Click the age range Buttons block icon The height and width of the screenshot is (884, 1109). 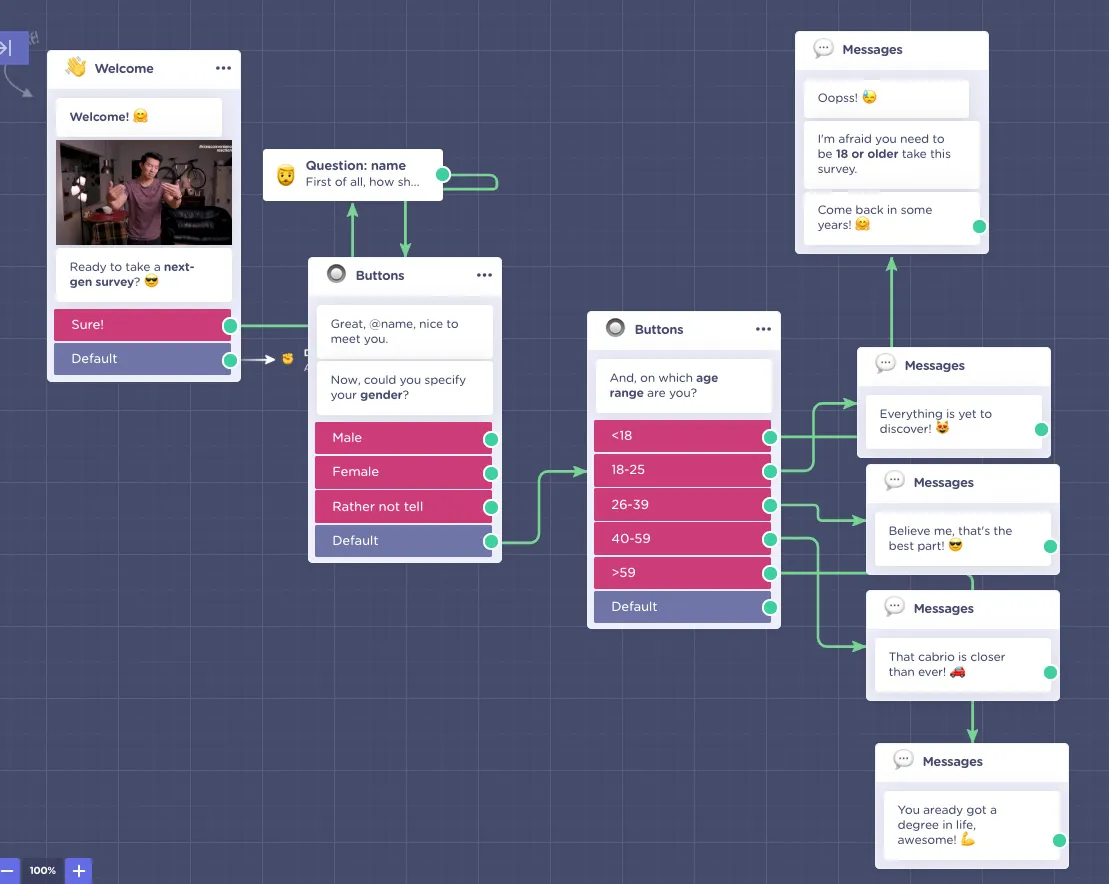pos(615,329)
